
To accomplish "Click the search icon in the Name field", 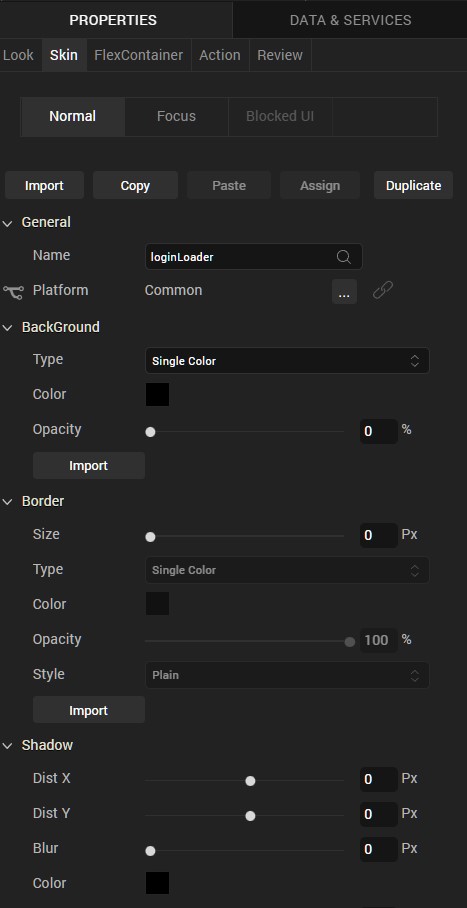I will (x=344, y=257).
